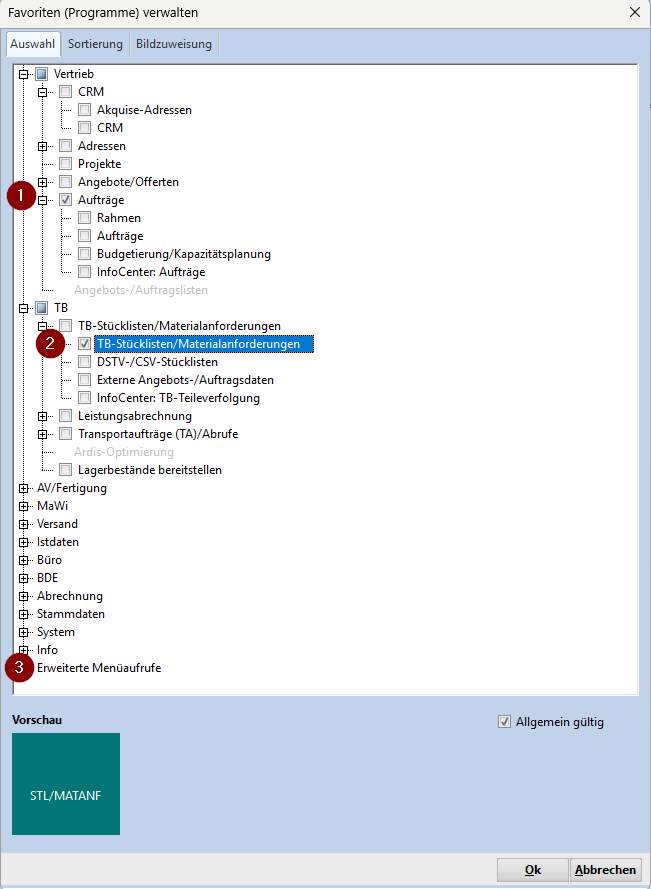The height and width of the screenshot is (889, 651).
Task: Collapse the Vertrieb tree node
Action: (x=24, y=74)
